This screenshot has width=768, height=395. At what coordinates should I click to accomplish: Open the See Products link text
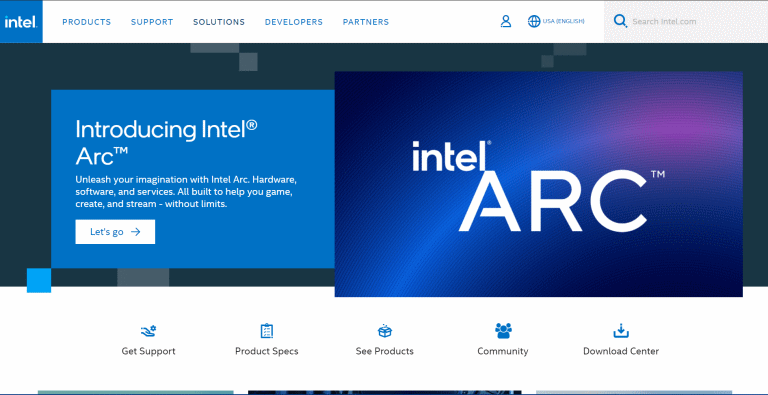pos(384,351)
